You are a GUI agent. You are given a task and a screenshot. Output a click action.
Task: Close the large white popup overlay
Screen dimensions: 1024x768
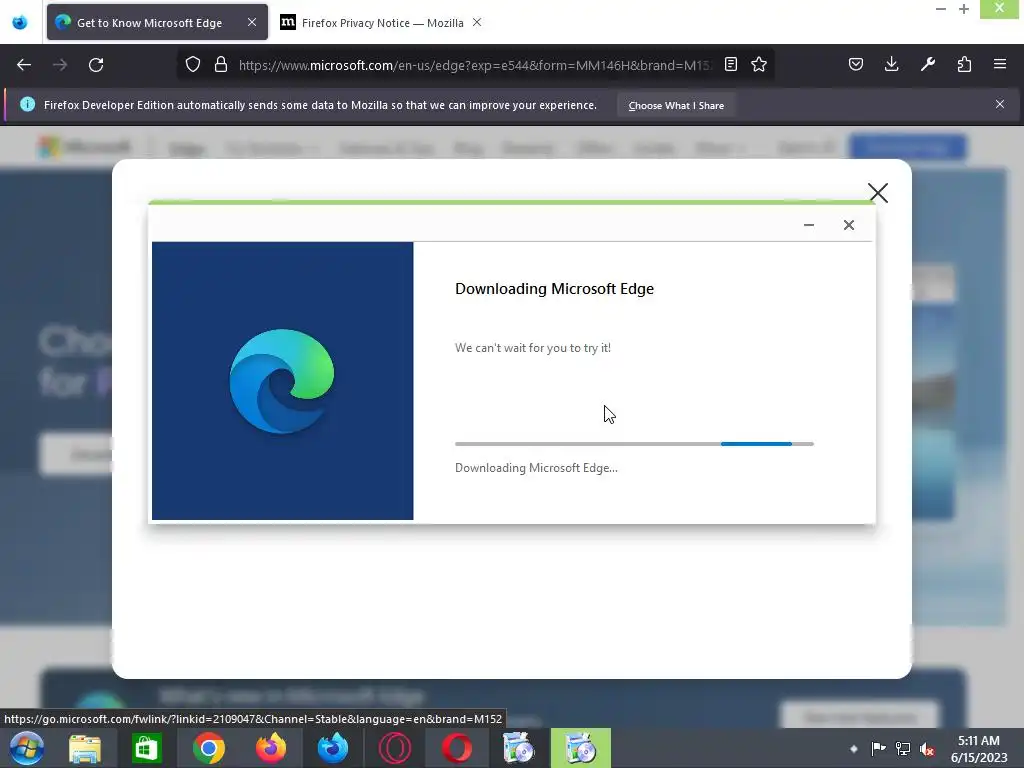tap(878, 193)
